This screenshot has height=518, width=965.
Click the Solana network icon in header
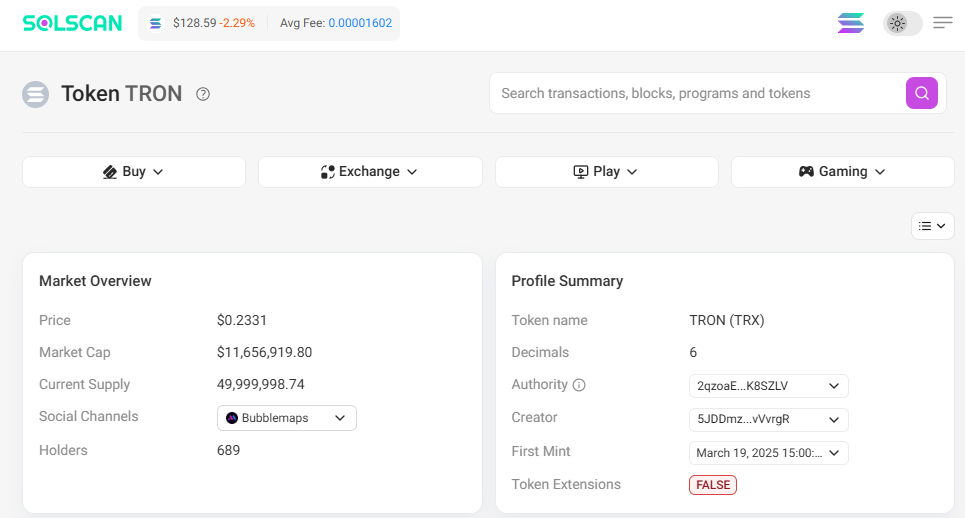pyautogui.click(x=851, y=23)
